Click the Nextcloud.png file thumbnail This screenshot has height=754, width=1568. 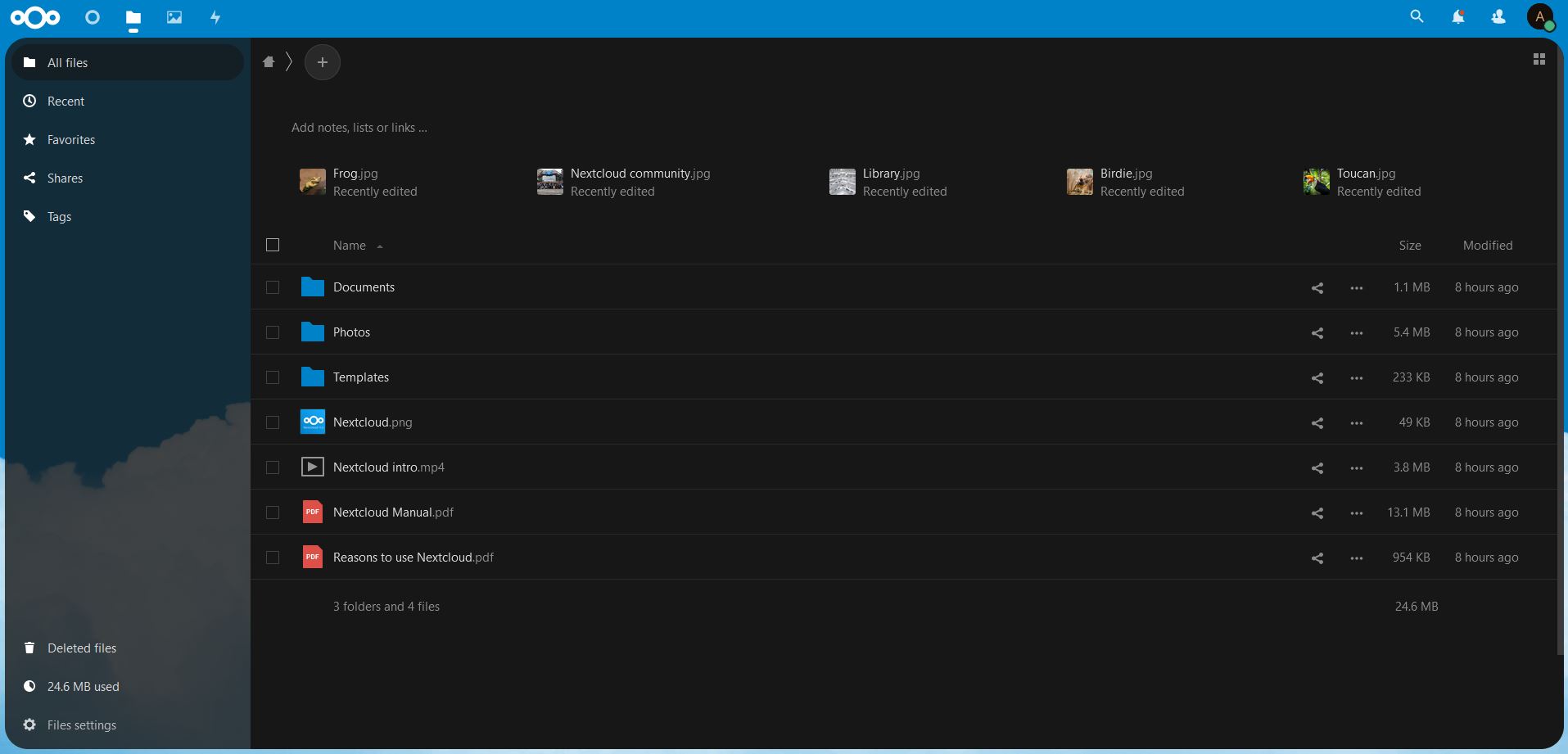pos(313,422)
